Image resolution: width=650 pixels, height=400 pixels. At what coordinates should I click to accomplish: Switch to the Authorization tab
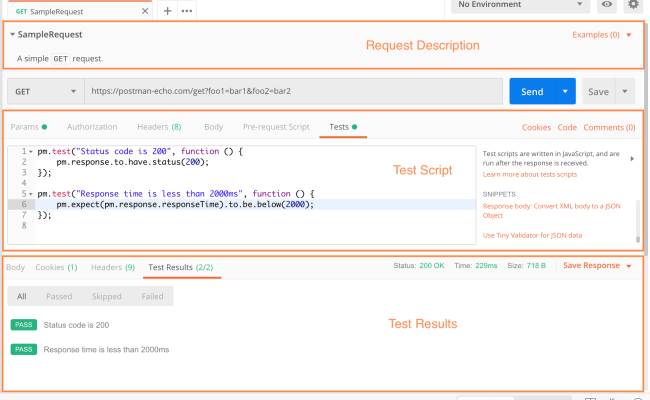pyautogui.click(x=92, y=127)
